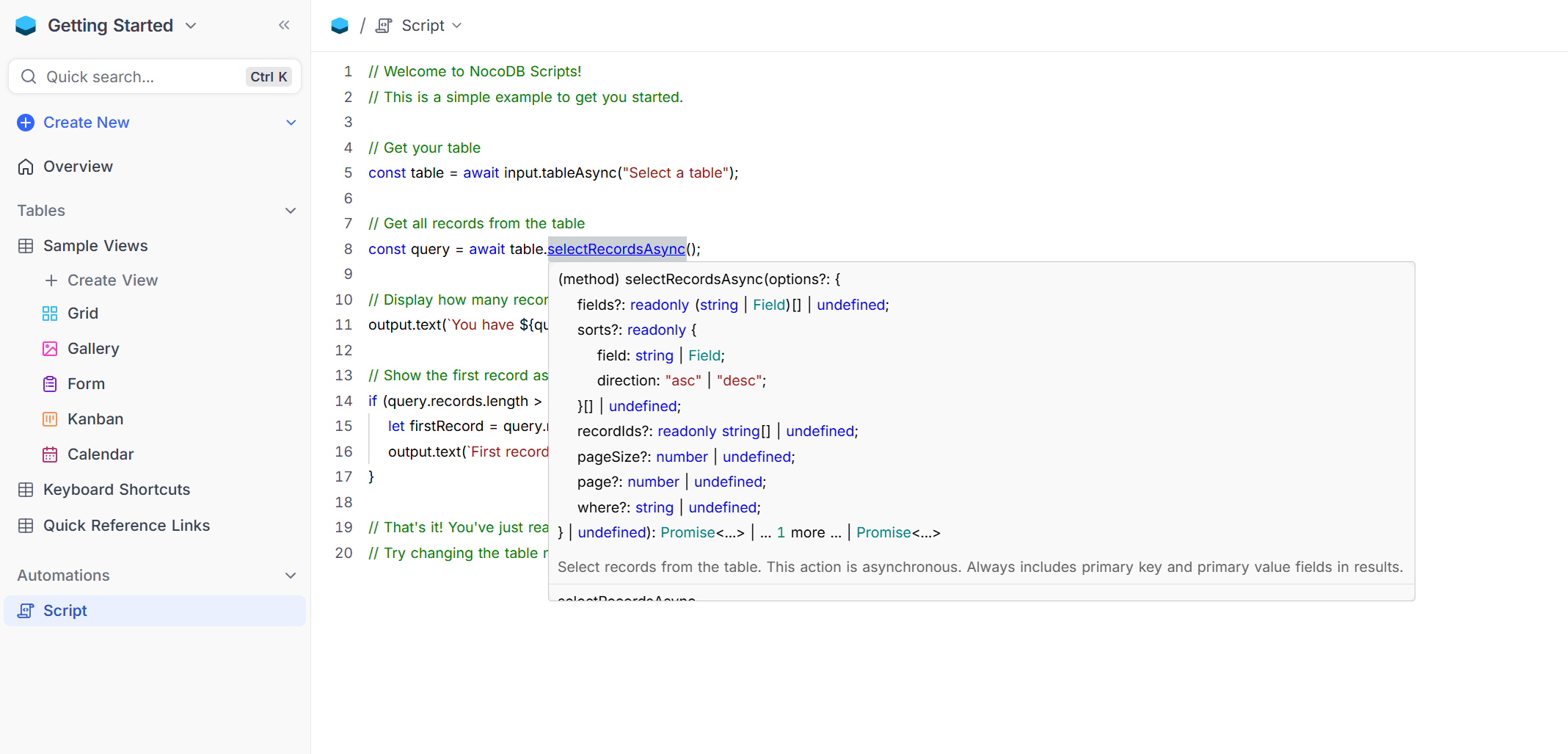This screenshot has width=1568, height=754.
Task: Click 'where?' in the hover tooltip
Action: point(604,507)
